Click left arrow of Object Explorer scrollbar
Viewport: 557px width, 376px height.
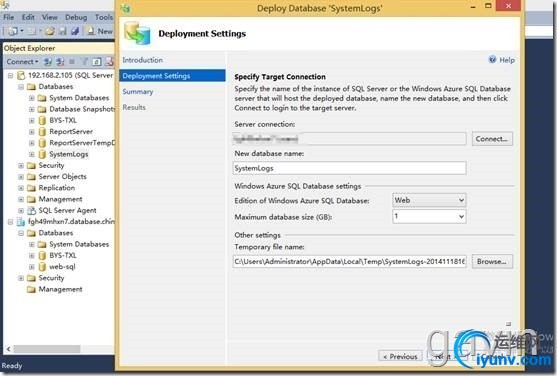click(x=8, y=349)
